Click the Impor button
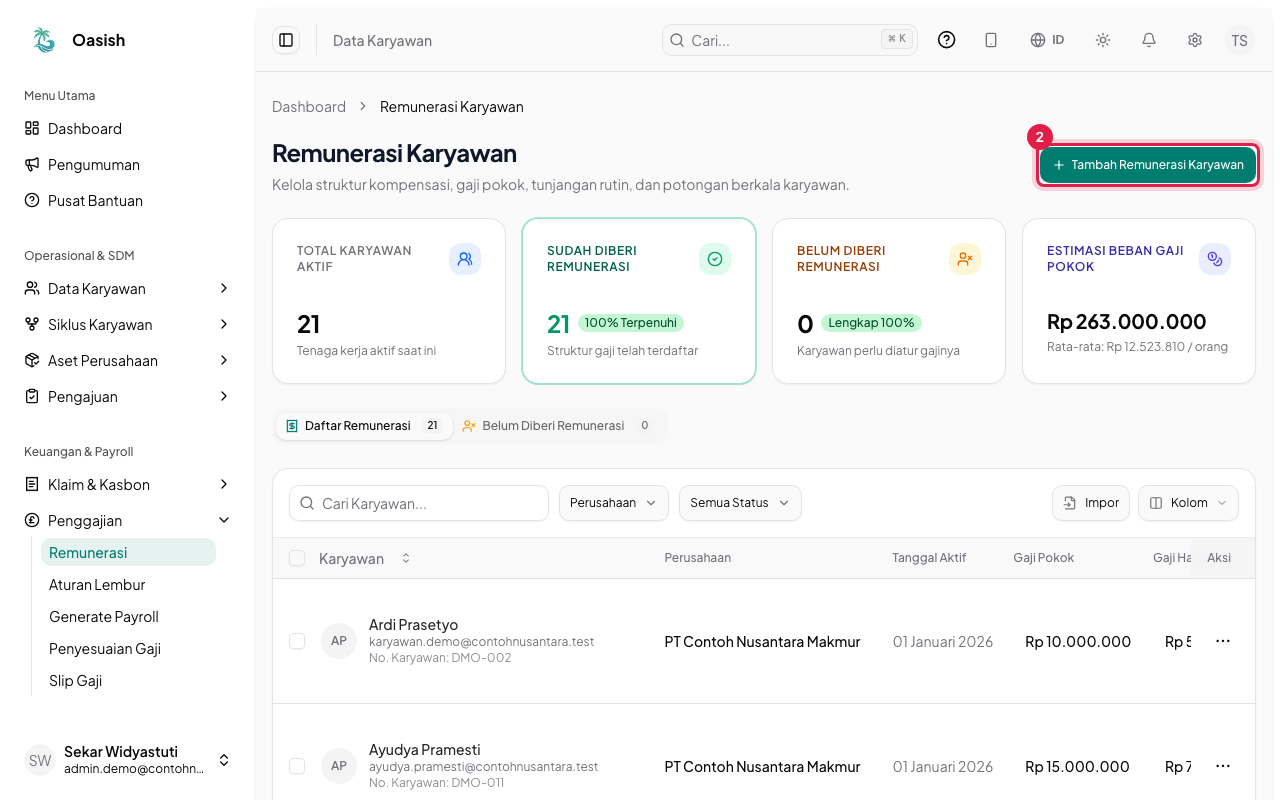 point(1091,503)
